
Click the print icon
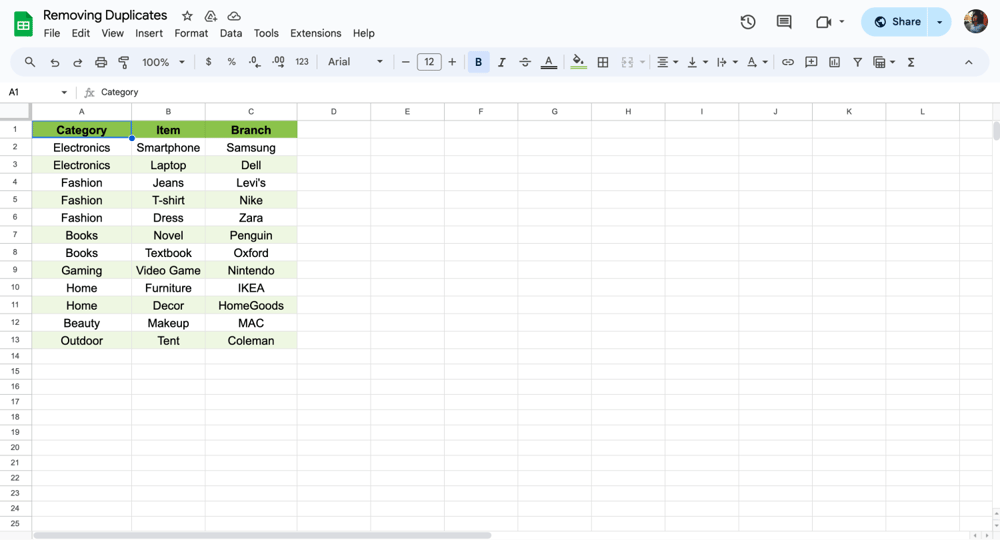101,62
